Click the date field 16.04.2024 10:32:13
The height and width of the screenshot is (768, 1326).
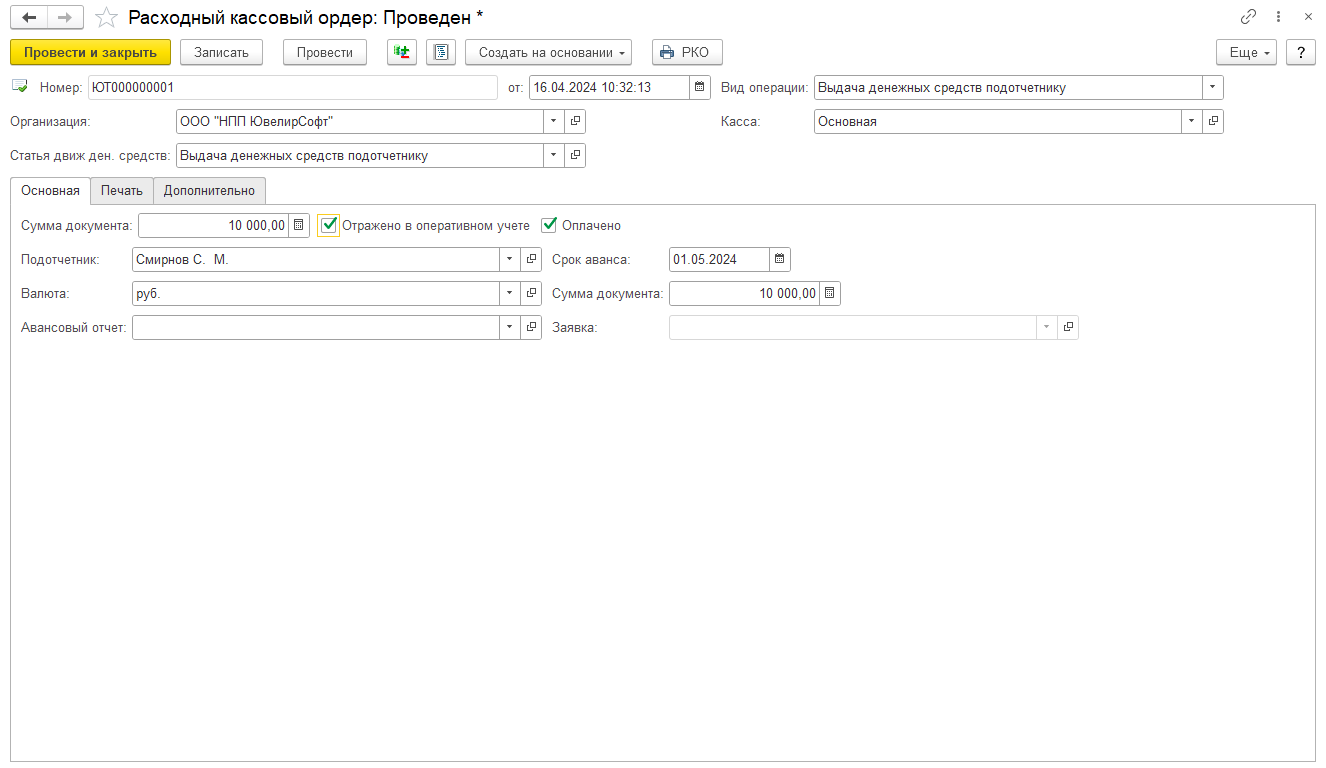tap(608, 87)
